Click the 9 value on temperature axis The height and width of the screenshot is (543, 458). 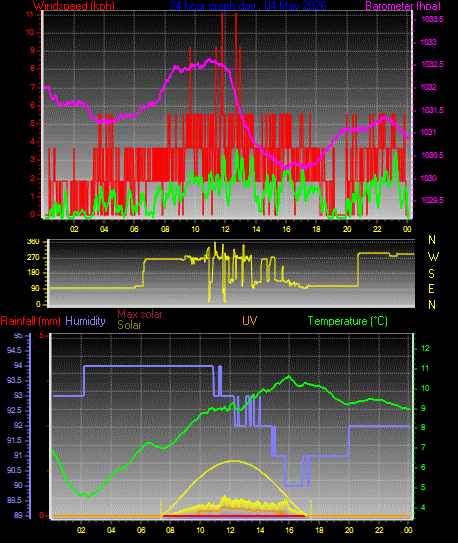pos(423,409)
